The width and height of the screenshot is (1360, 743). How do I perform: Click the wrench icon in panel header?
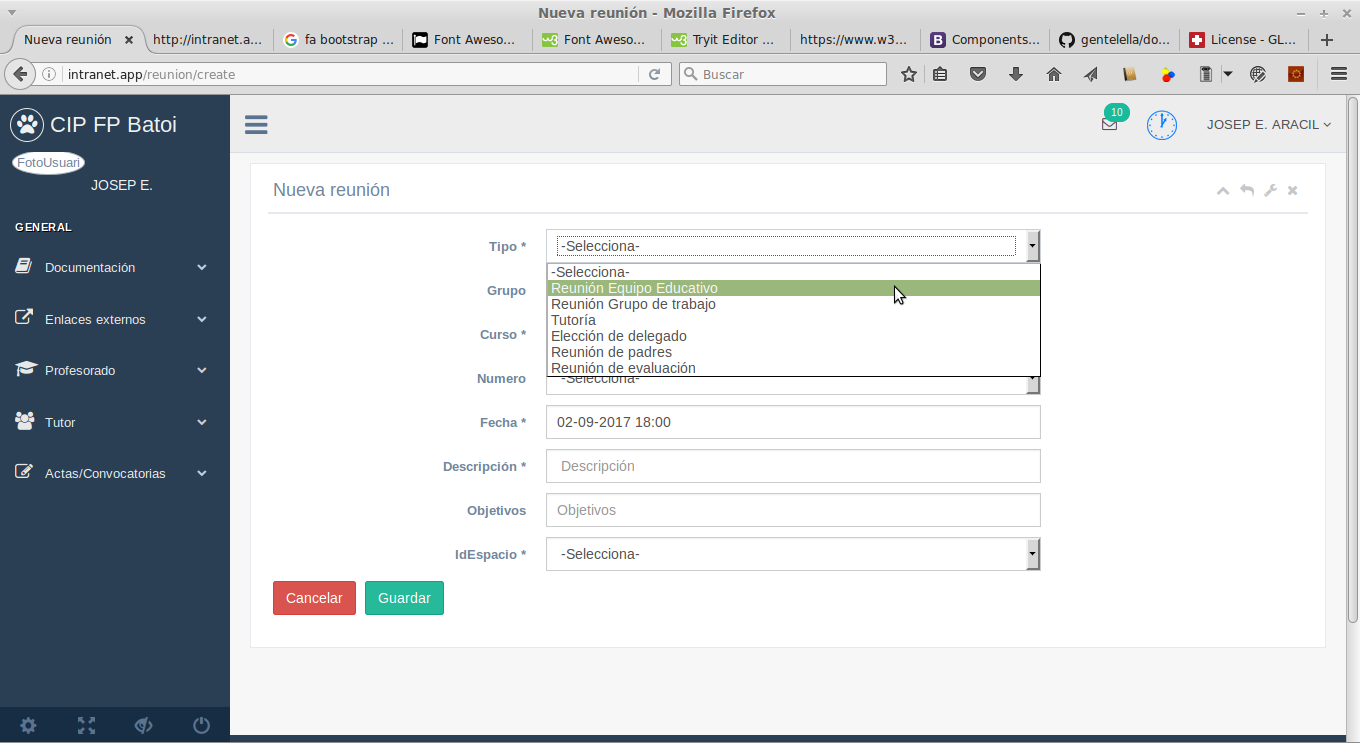[x=1270, y=190]
